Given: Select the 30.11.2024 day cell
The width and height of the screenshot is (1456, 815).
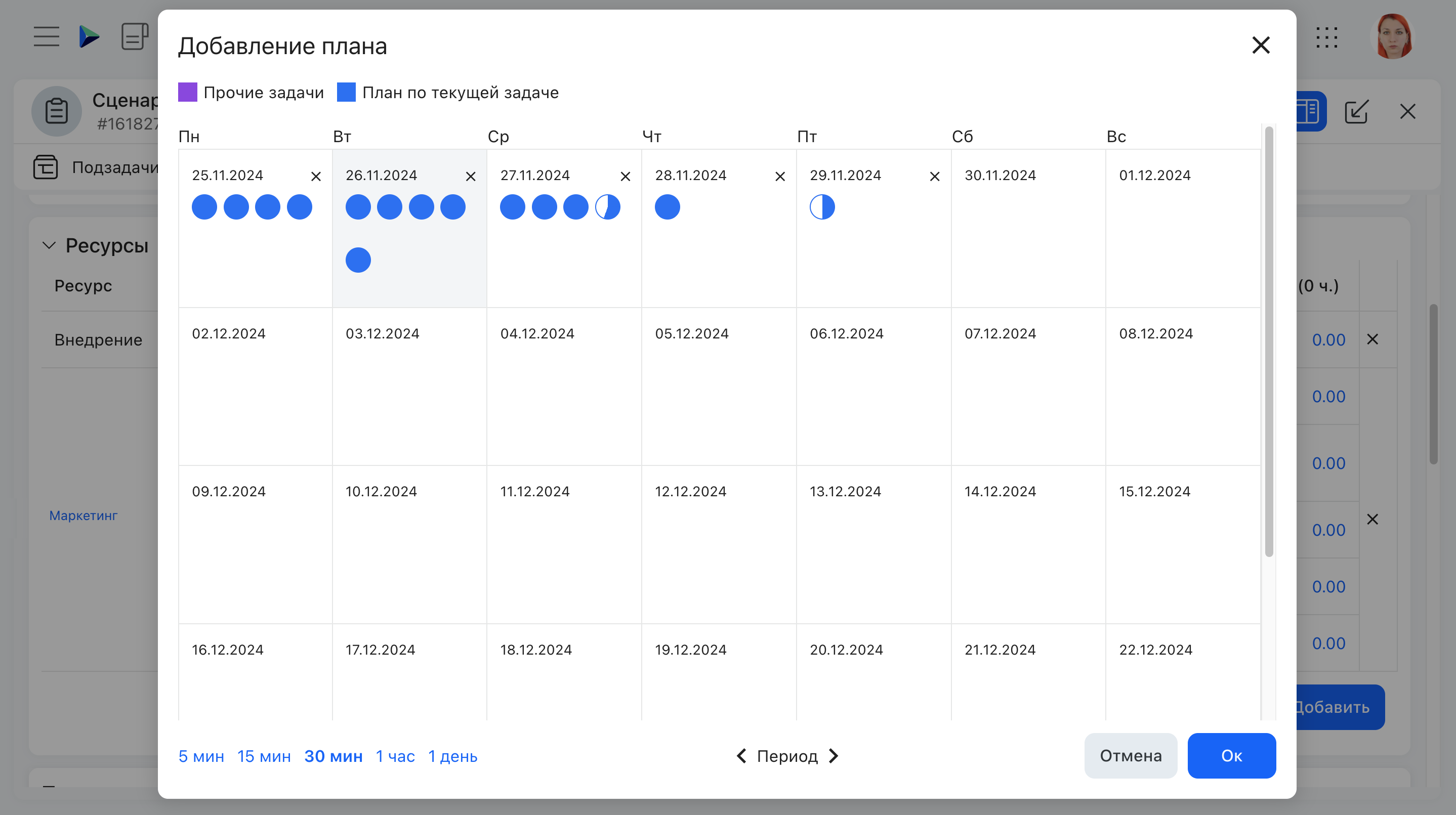Looking at the screenshot, I should pos(1028,228).
